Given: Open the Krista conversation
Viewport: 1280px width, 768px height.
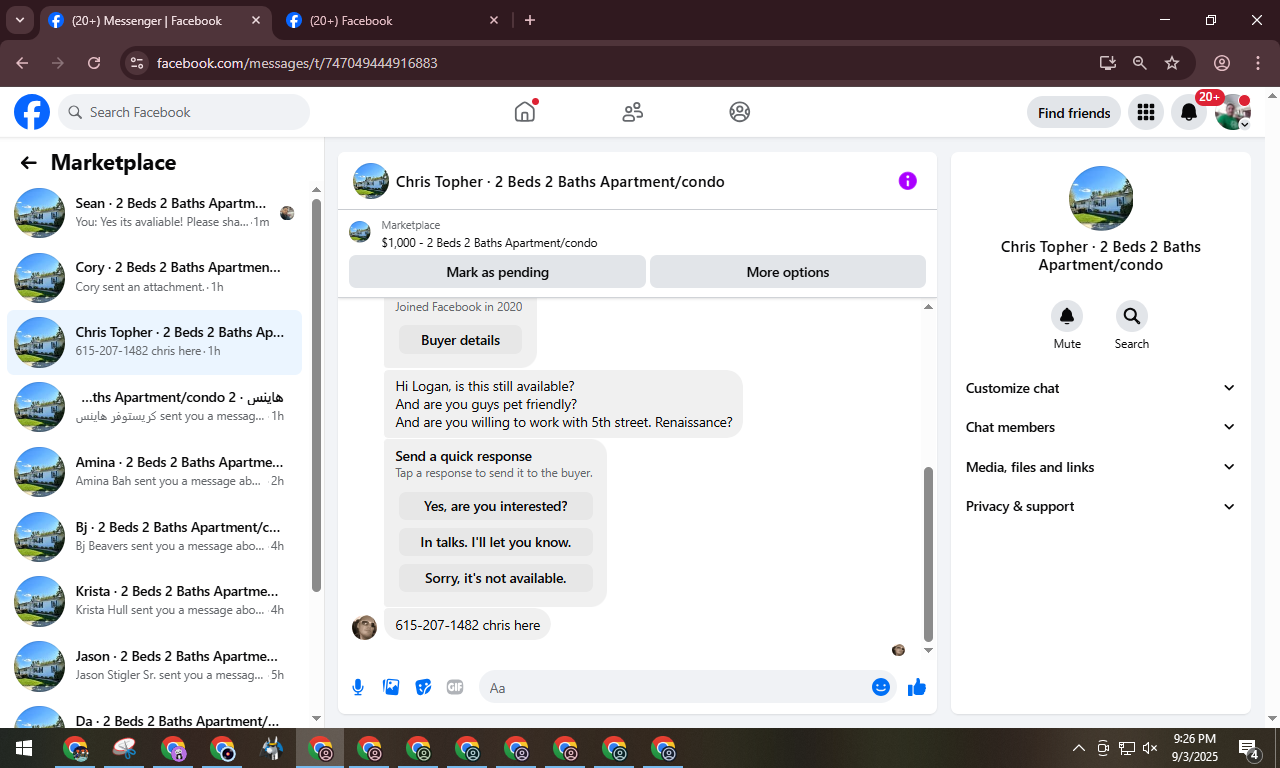Looking at the screenshot, I should (x=155, y=601).
